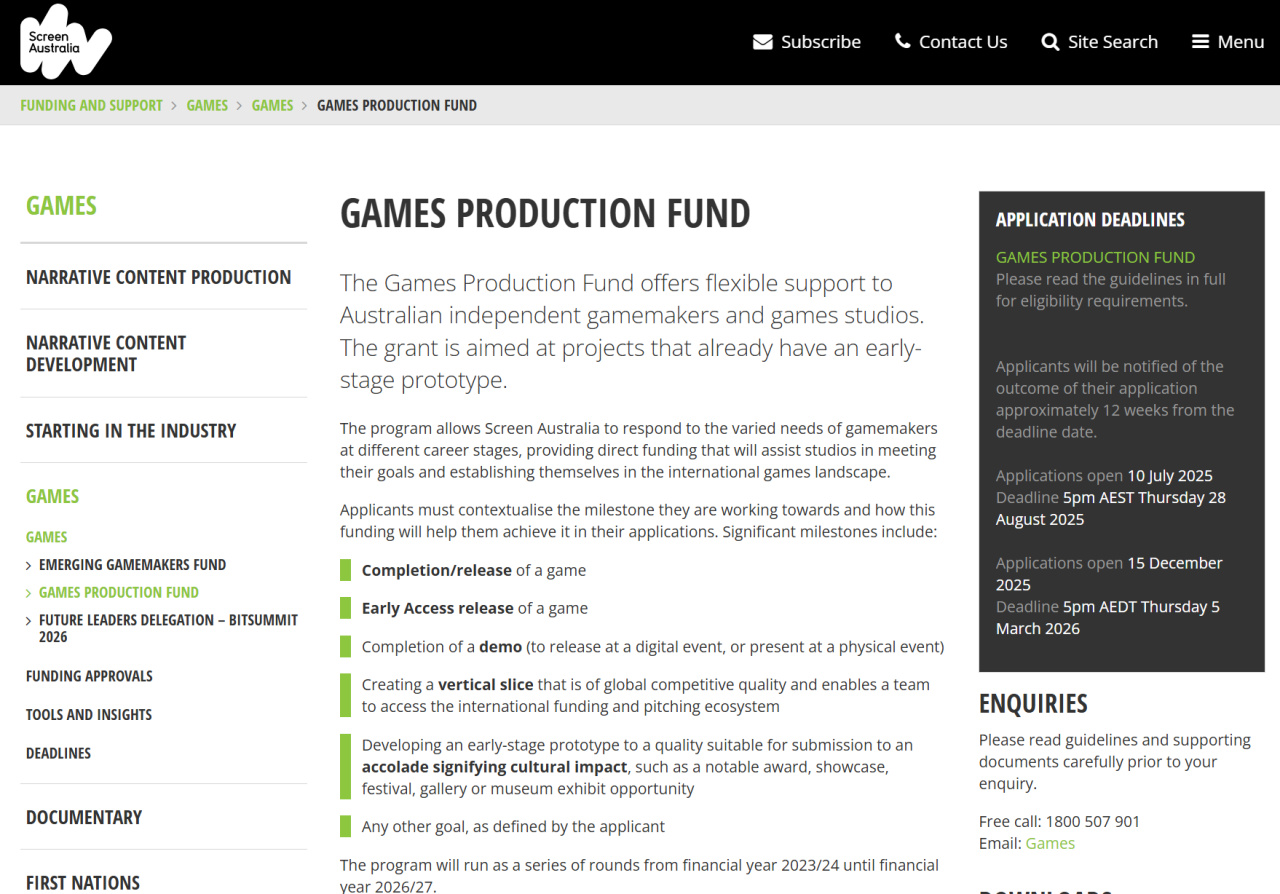Click the Site Search magnifier icon
This screenshot has height=894, width=1280.
point(1050,42)
